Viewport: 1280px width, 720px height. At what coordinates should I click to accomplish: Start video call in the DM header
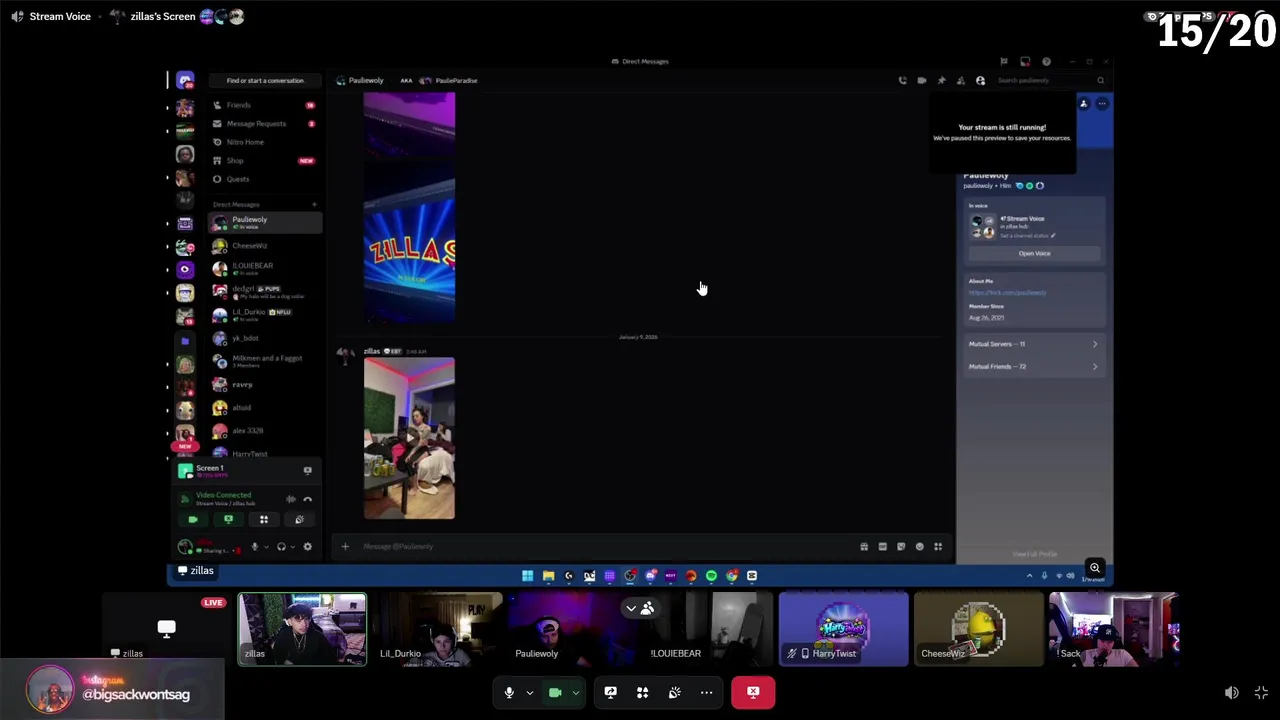point(922,81)
